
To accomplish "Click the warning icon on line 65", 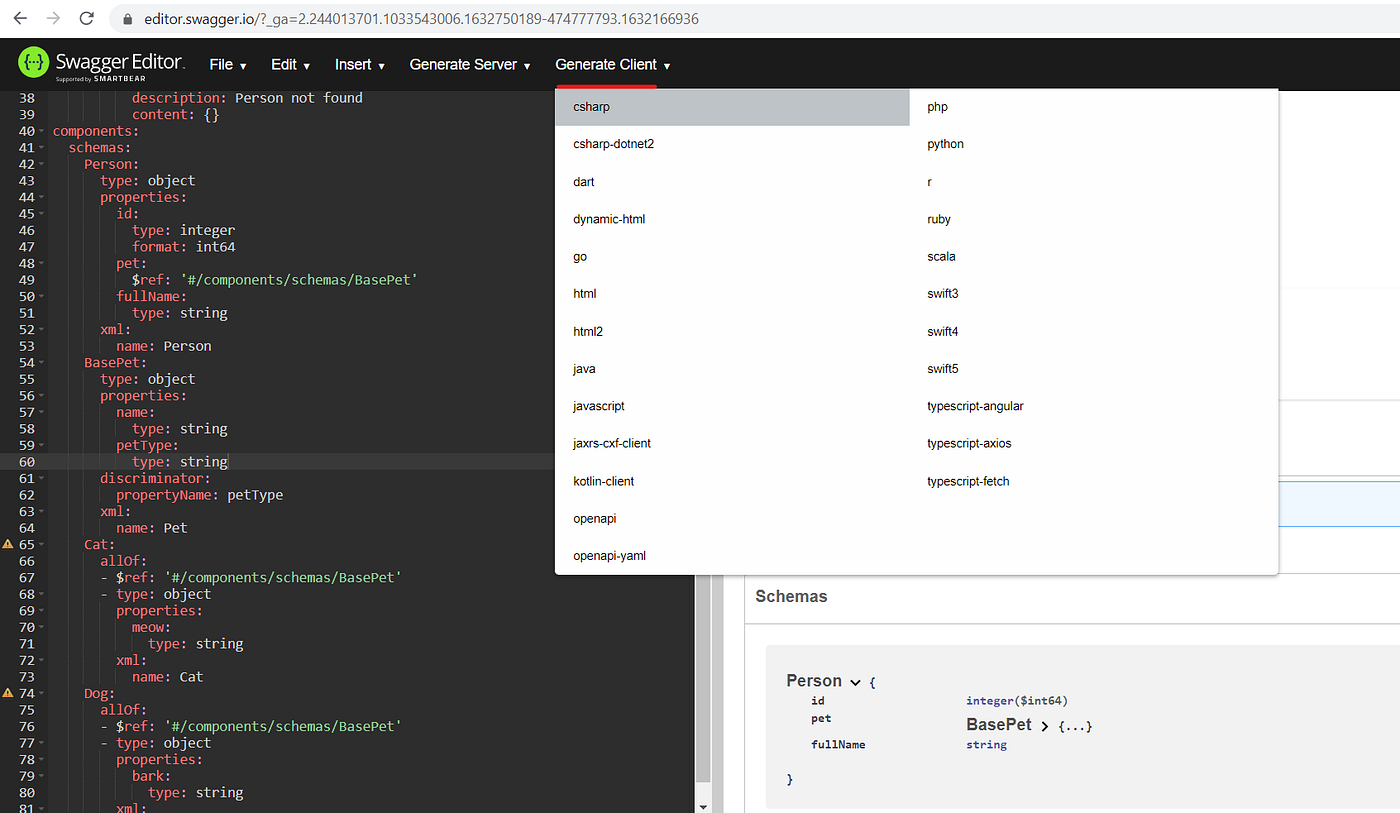I will (10, 544).
